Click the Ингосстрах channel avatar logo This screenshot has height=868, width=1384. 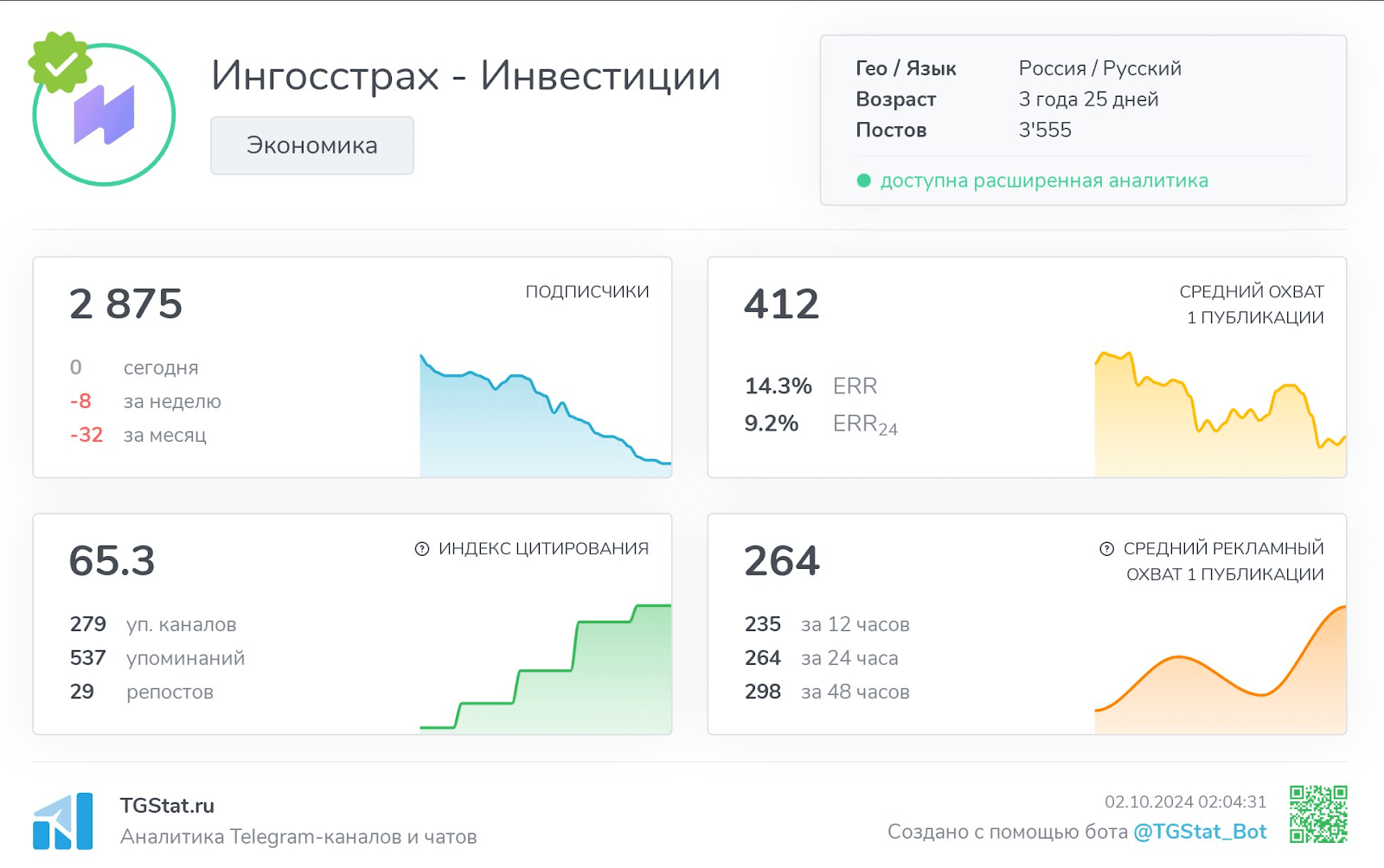point(104,115)
